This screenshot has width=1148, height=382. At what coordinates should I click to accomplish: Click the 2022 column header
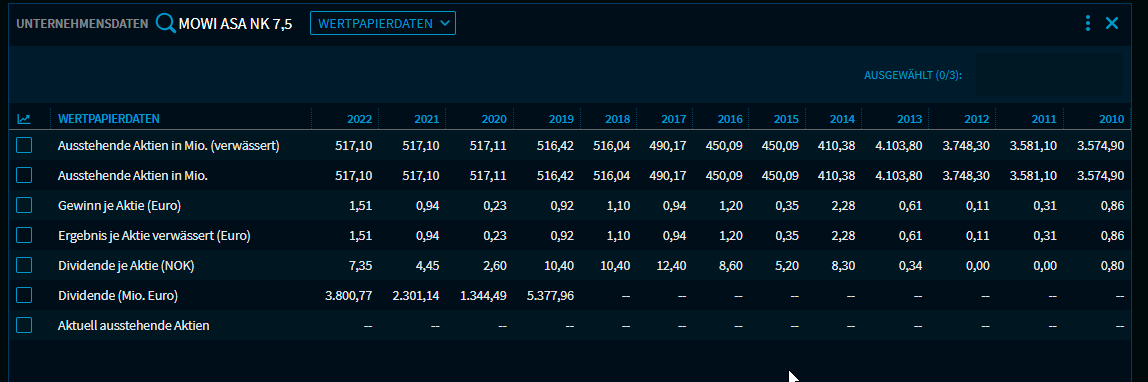pos(359,119)
